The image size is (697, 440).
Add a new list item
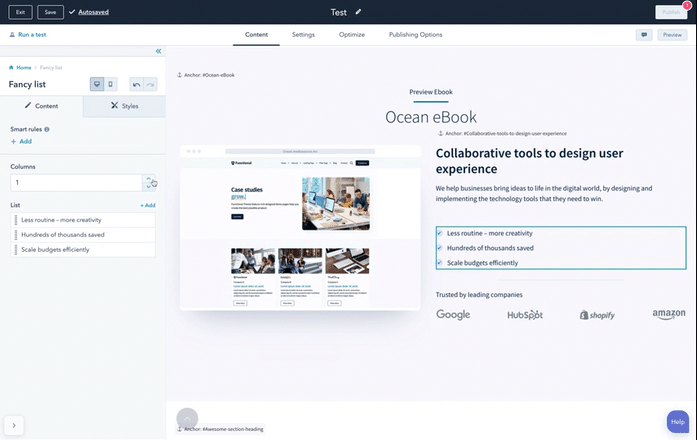pyautogui.click(x=147, y=205)
